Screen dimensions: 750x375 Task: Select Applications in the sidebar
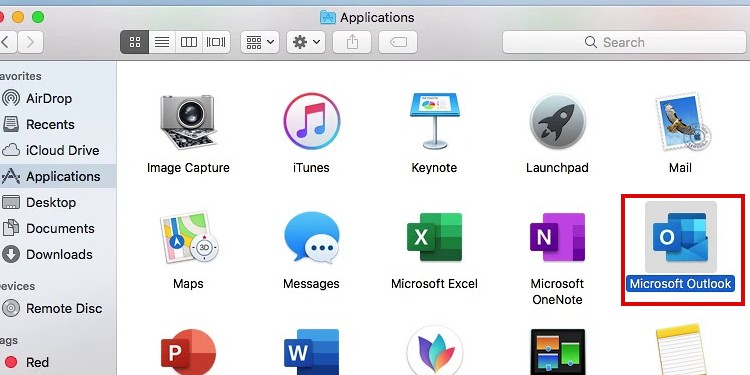coord(58,176)
